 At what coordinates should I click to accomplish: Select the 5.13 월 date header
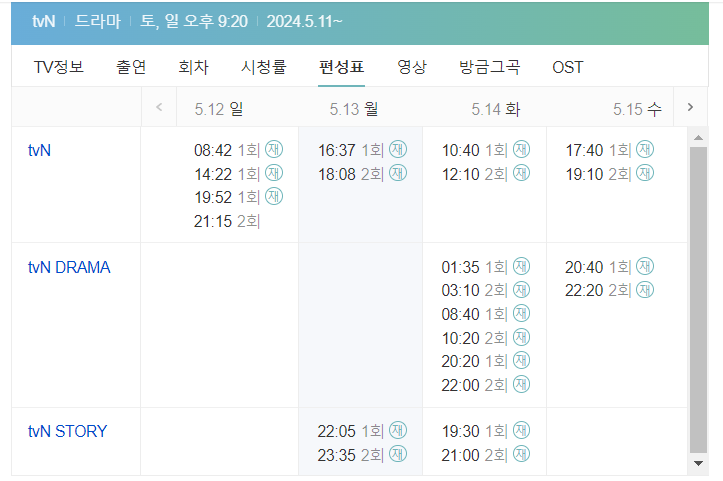pyautogui.click(x=354, y=109)
